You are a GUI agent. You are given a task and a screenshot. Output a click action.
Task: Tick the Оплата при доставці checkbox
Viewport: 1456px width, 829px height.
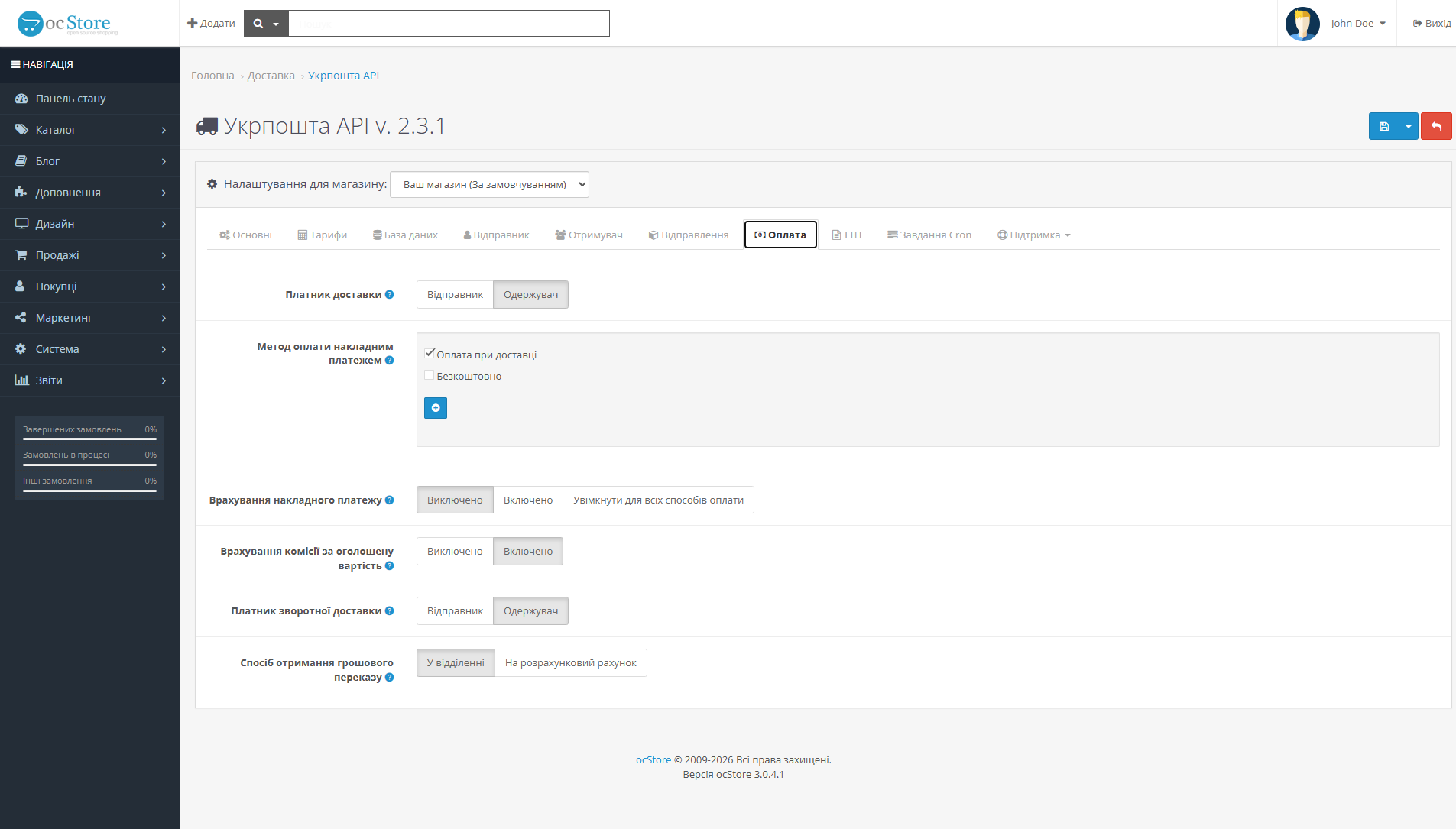430,354
